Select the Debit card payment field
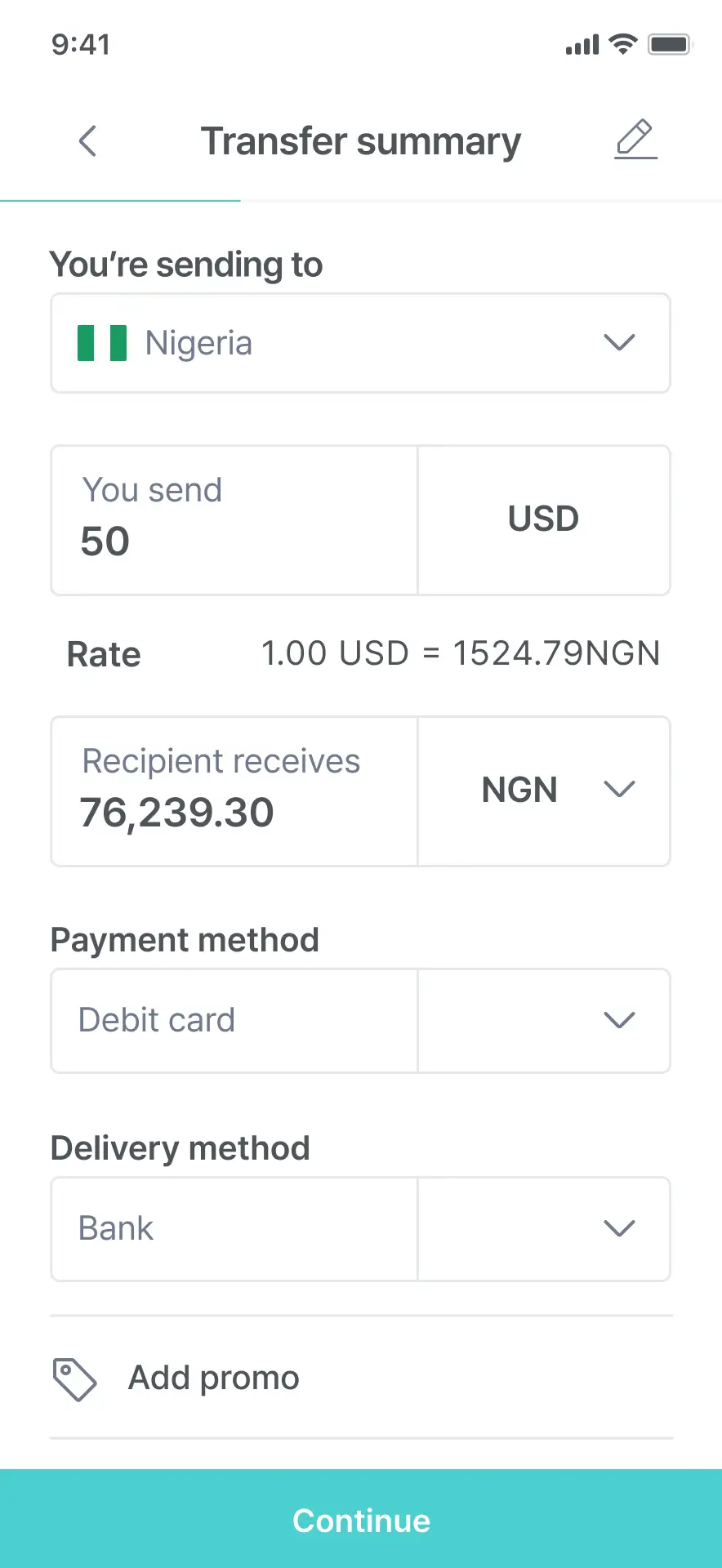The height and width of the screenshot is (1568, 722). (234, 1020)
